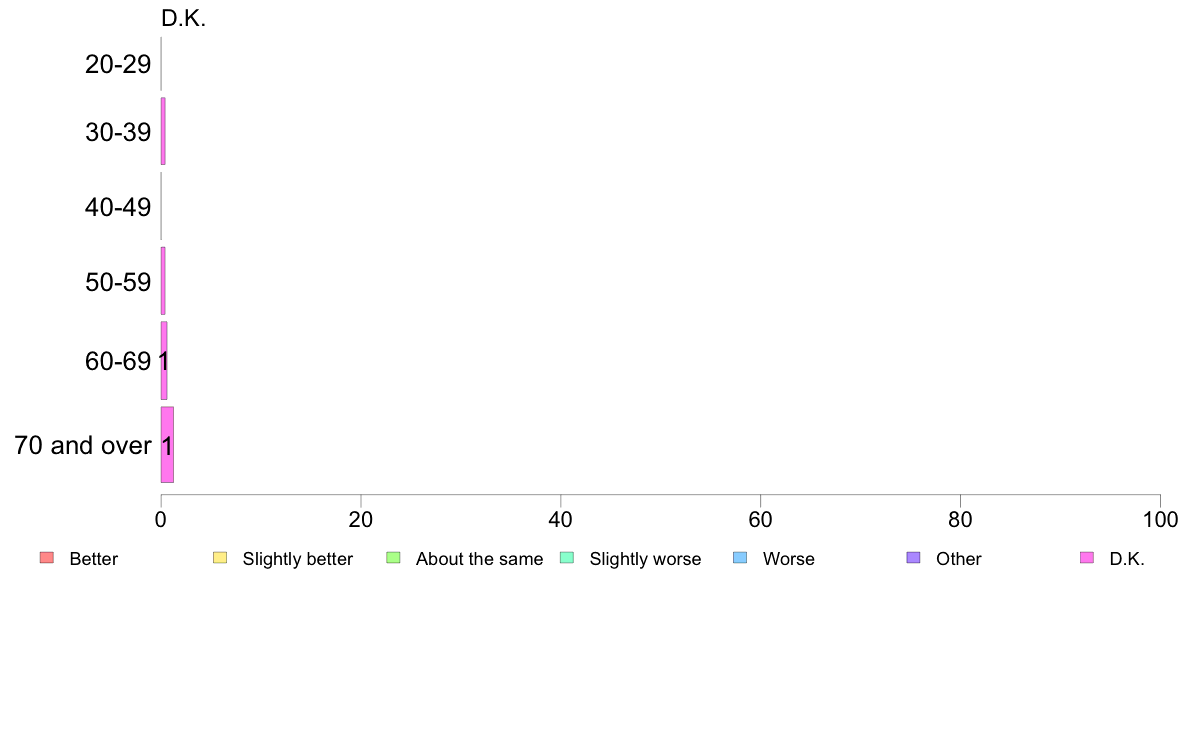Image resolution: width=1188 pixels, height=736 pixels.
Task: Click the 70 and over axis label
Action: coord(83,445)
